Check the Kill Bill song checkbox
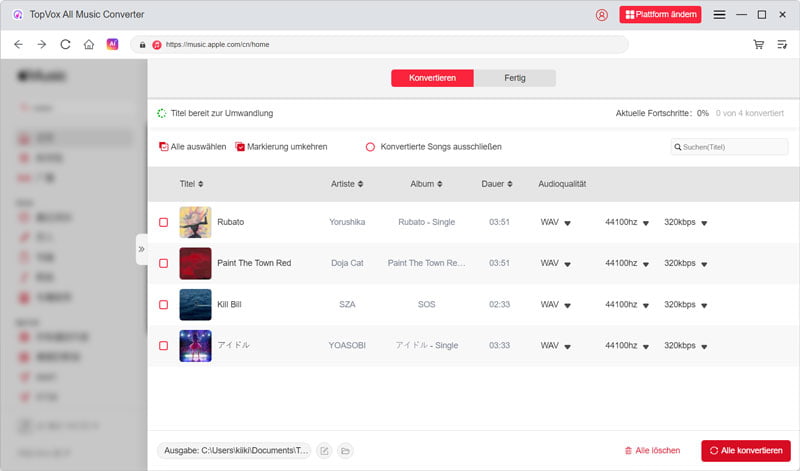800x471 pixels. point(163,305)
